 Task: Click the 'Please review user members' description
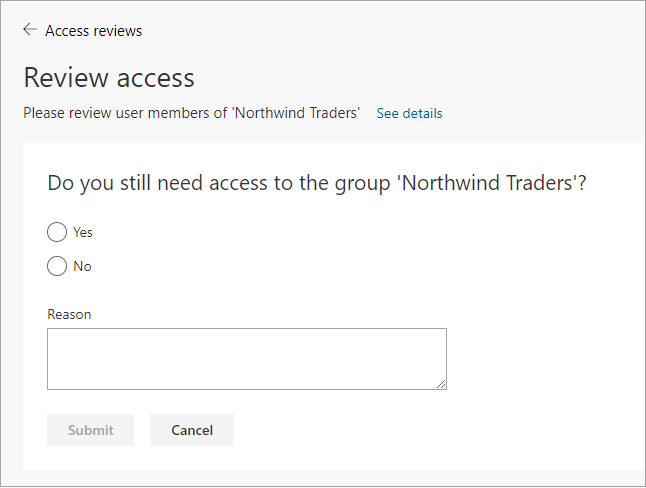coord(126,113)
